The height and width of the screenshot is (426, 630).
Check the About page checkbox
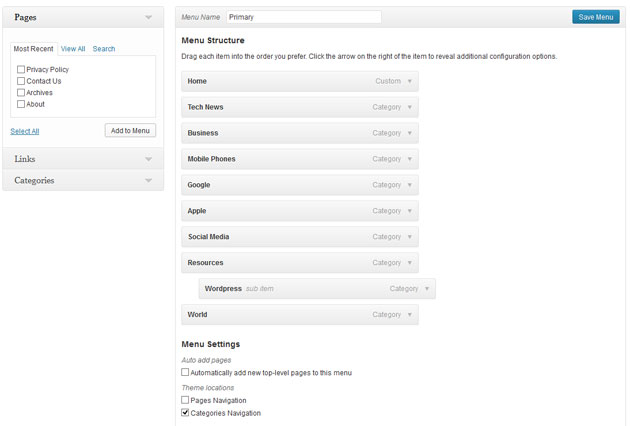21,104
